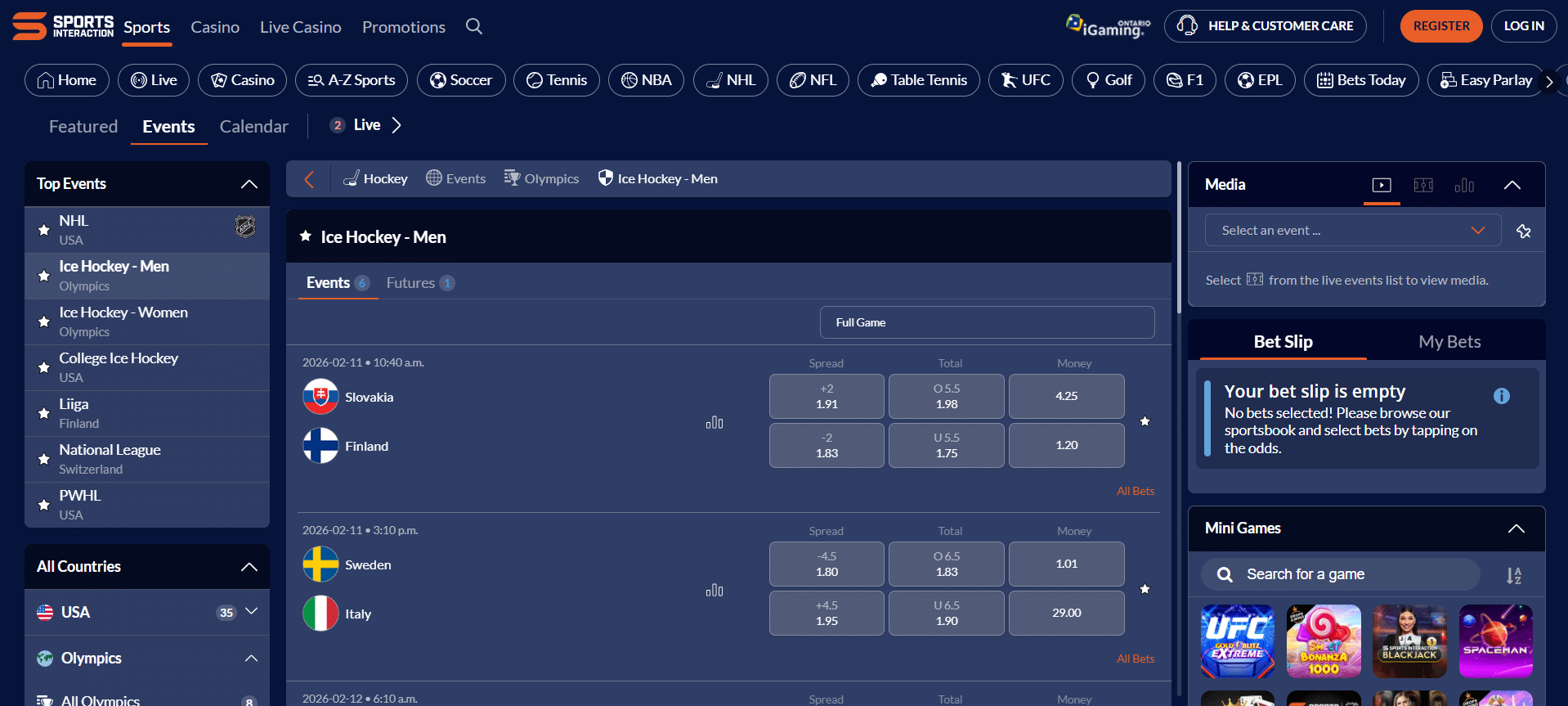The height and width of the screenshot is (706, 1568).
Task: Open stats icon for Sweden vs Italy
Action: coord(715,590)
